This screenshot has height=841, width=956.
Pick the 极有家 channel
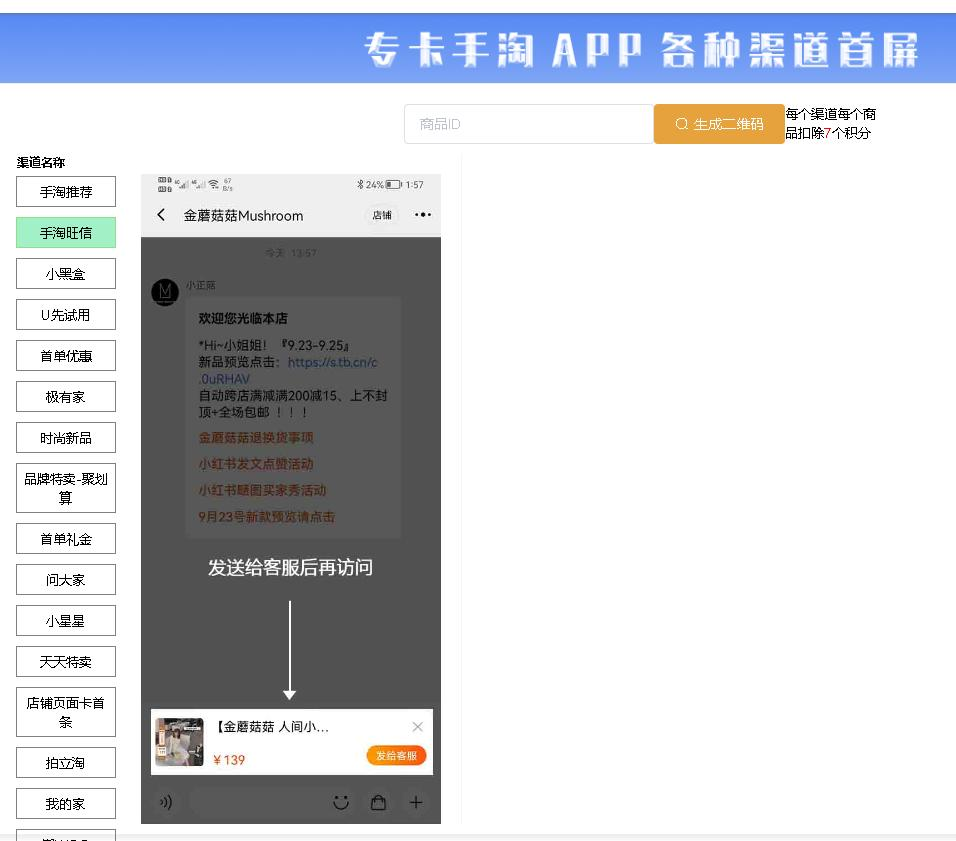[x=66, y=396]
